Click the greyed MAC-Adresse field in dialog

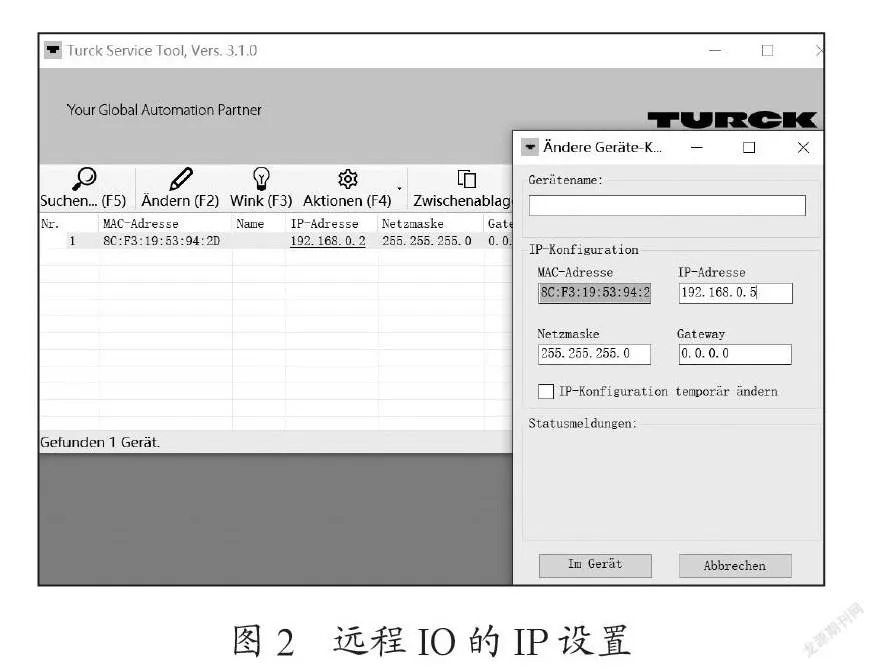(594, 293)
